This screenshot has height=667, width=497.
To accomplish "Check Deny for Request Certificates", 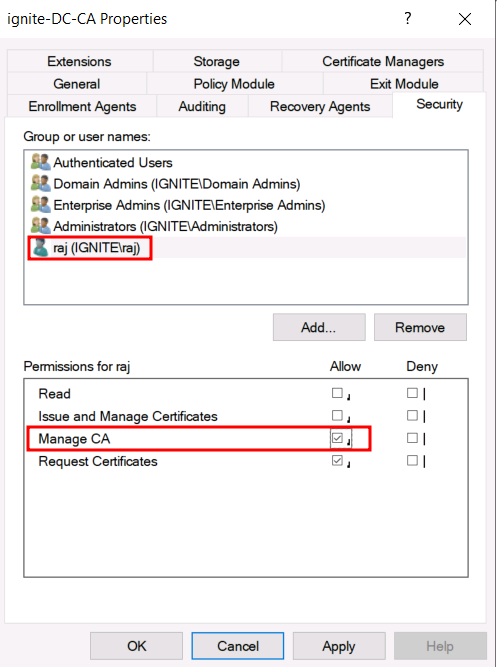I will [x=412, y=460].
